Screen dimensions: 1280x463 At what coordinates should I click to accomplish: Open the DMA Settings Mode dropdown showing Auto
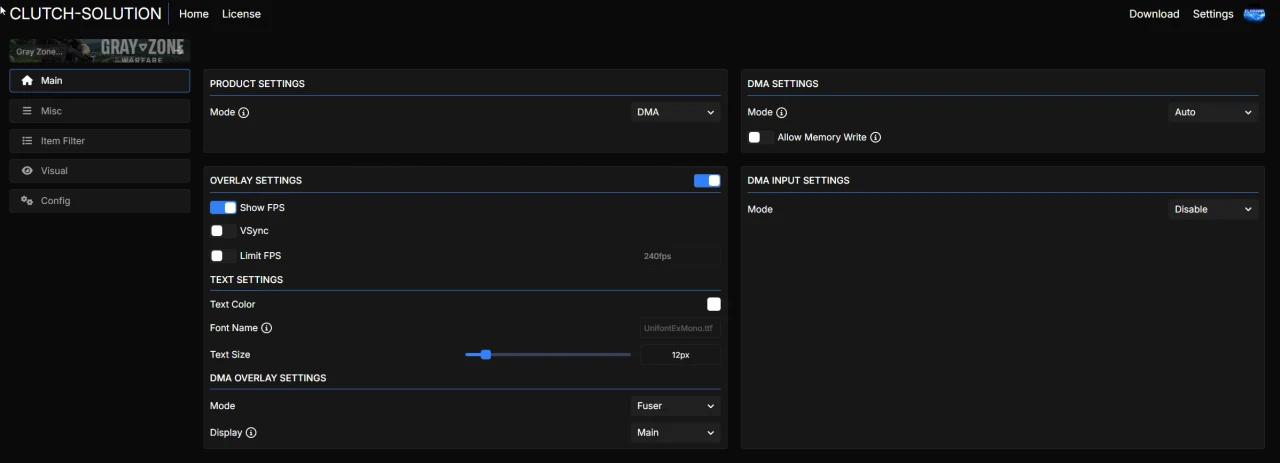coord(1213,112)
